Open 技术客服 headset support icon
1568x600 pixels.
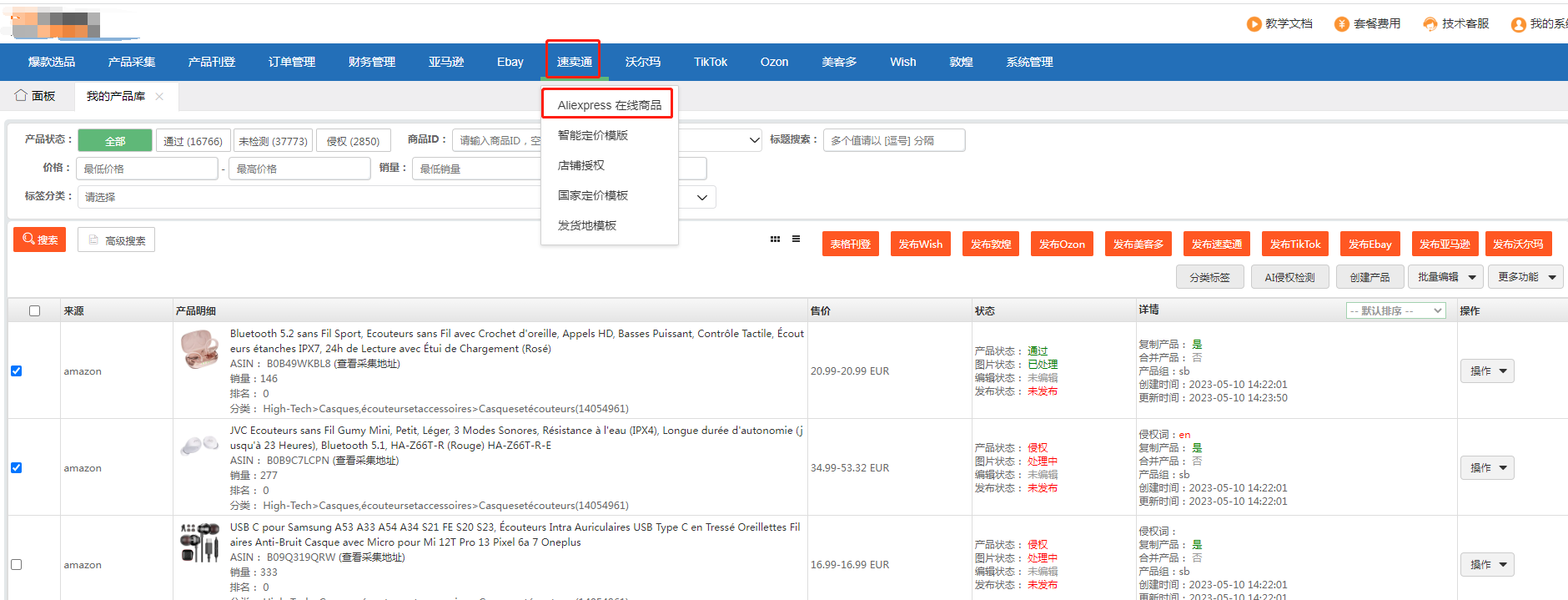pyautogui.click(x=1430, y=24)
